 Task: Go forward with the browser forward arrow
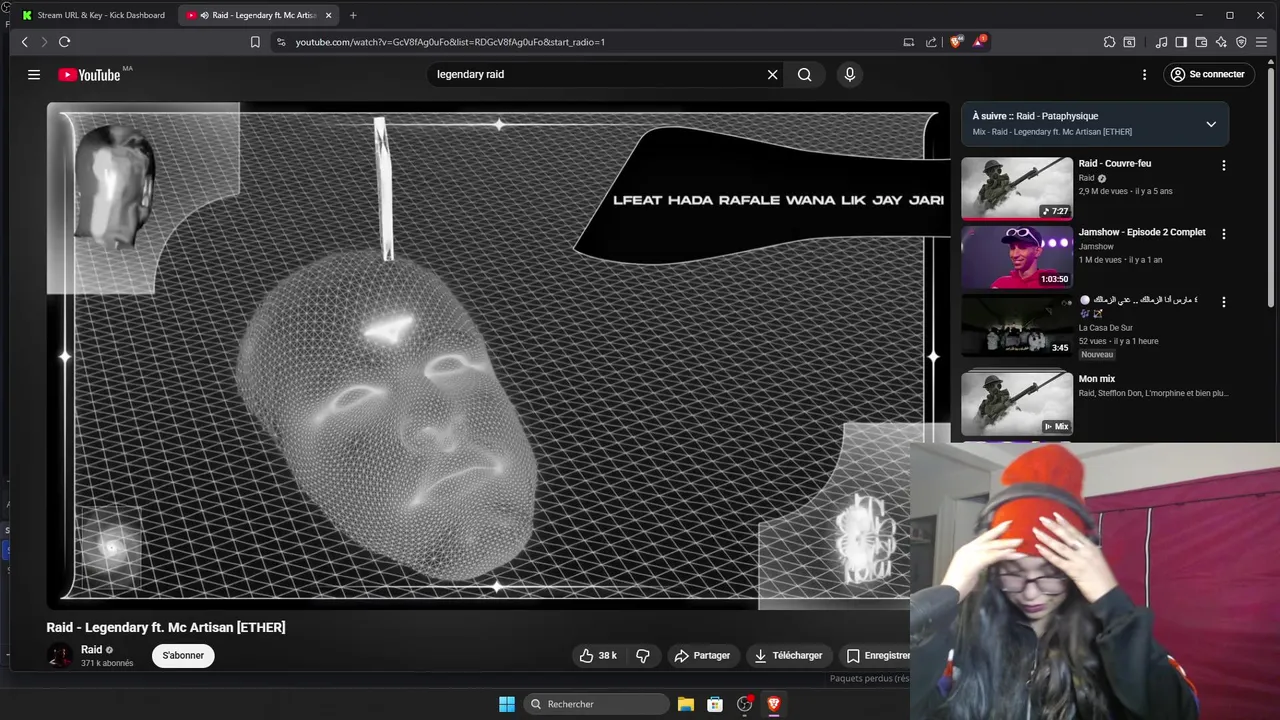click(44, 42)
